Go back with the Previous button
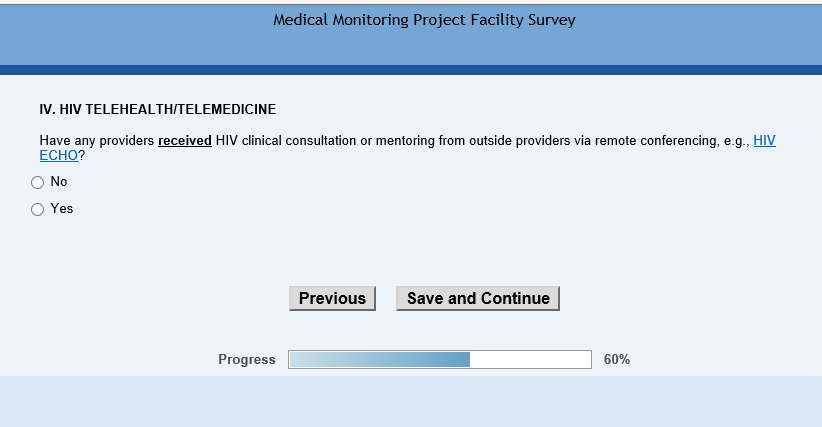The width and height of the screenshot is (822, 427). tap(332, 298)
